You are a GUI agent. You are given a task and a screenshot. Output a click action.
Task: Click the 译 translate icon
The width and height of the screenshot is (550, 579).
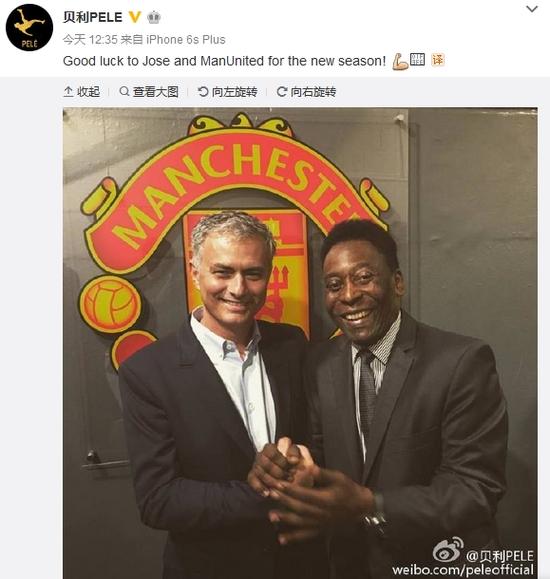tap(438, 60)
